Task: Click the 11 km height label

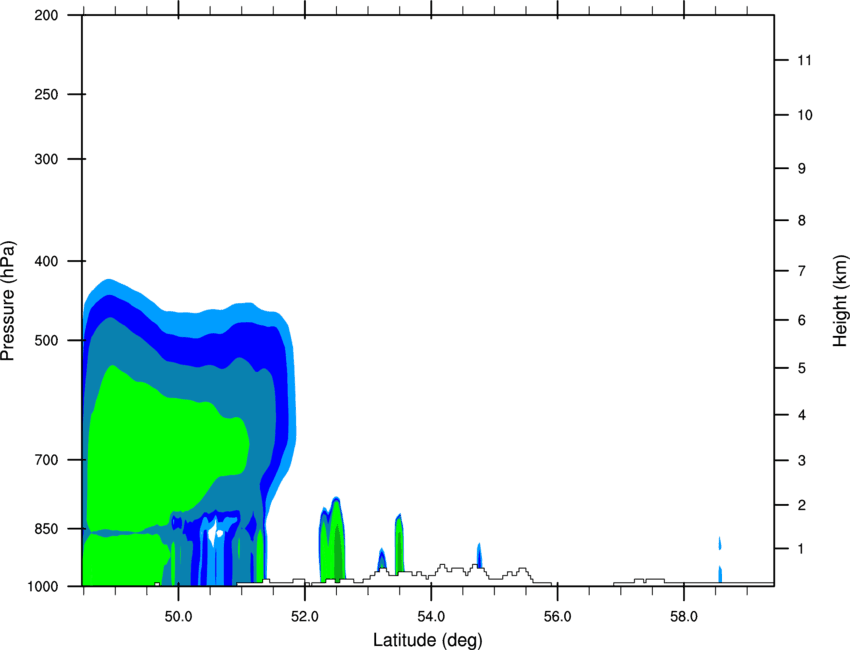Action: click(x=805, y=60)
